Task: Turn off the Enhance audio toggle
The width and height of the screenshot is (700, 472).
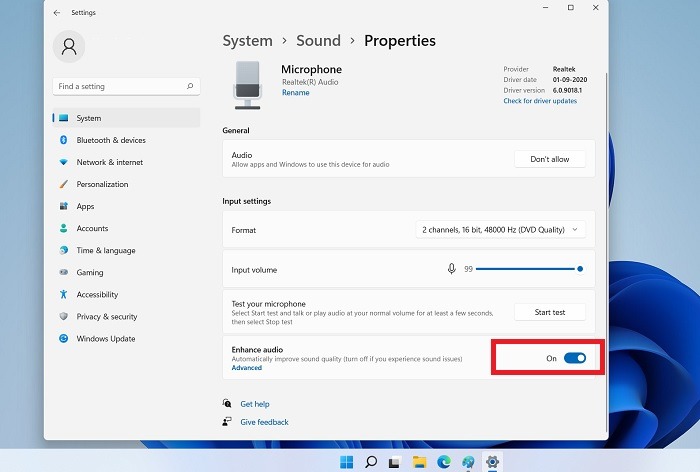Action: click(575, 358)
